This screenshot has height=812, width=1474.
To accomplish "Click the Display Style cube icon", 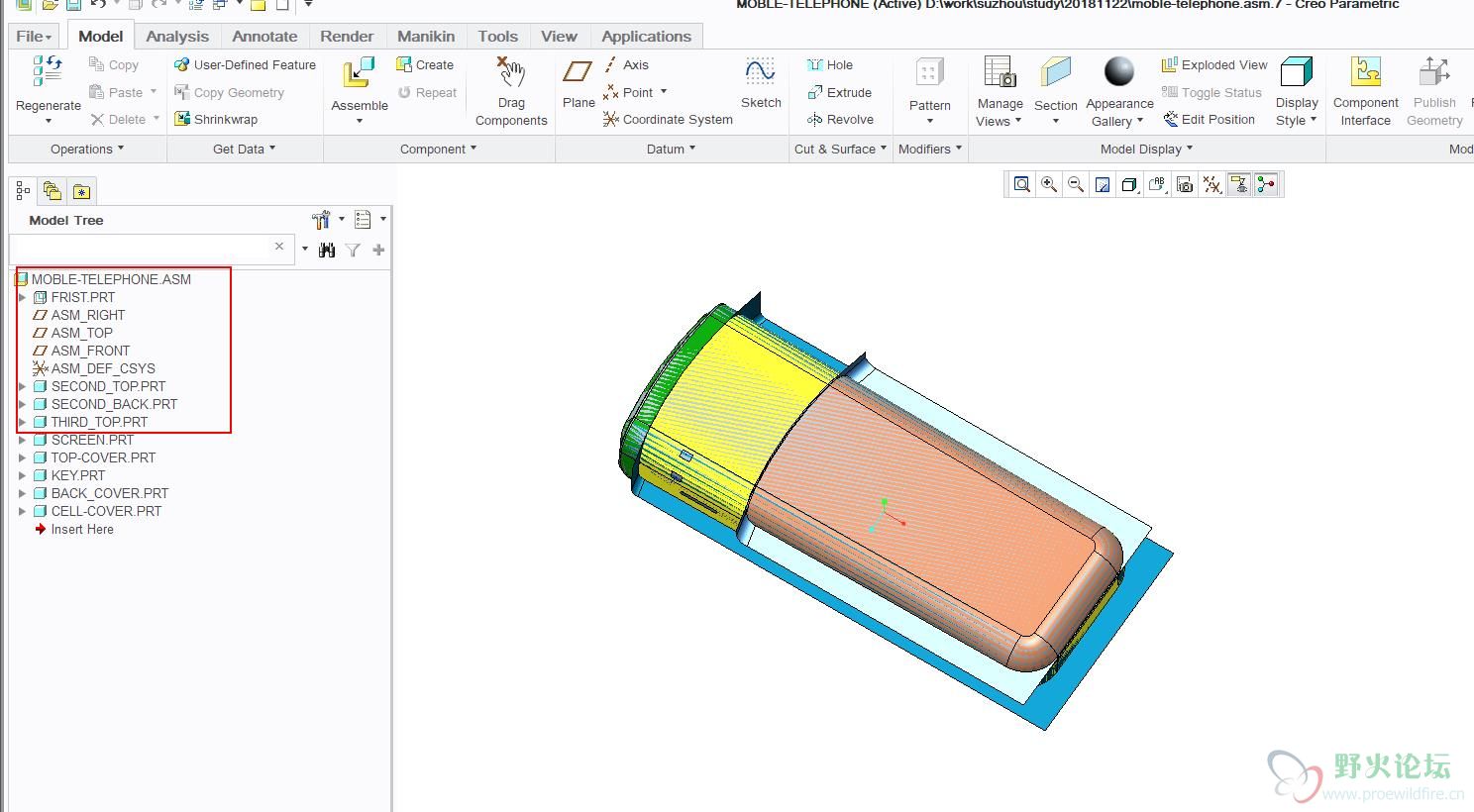I will point(1297,72).
